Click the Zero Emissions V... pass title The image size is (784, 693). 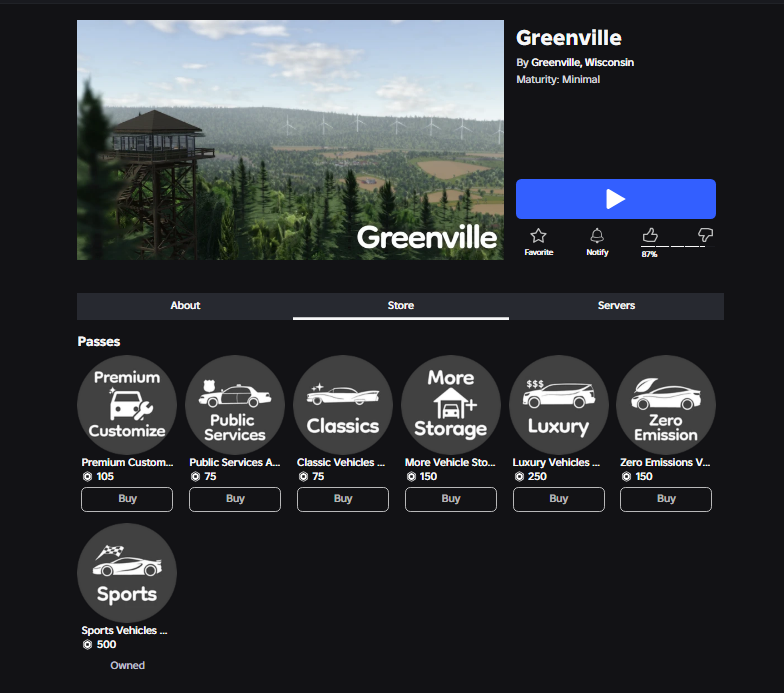pyautogui.click(x=665, y=462)
